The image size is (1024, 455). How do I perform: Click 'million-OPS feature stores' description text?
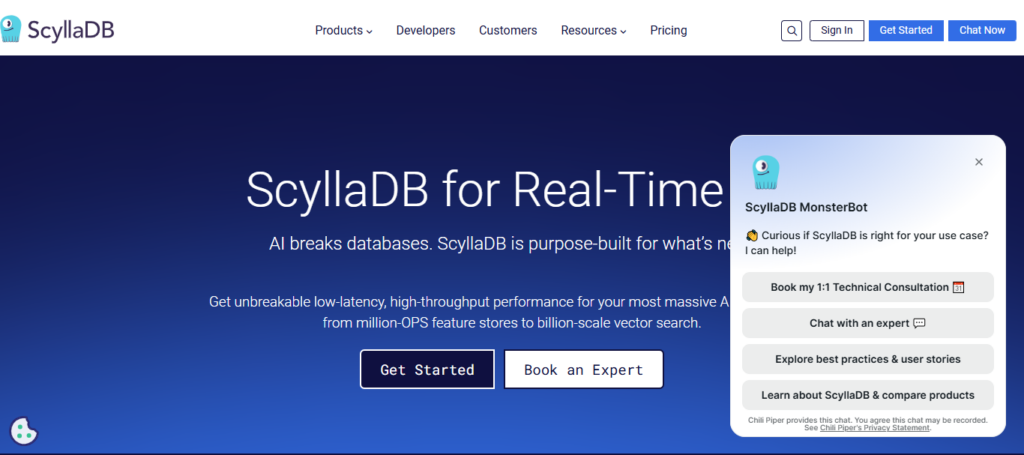(x=512, y=322)
